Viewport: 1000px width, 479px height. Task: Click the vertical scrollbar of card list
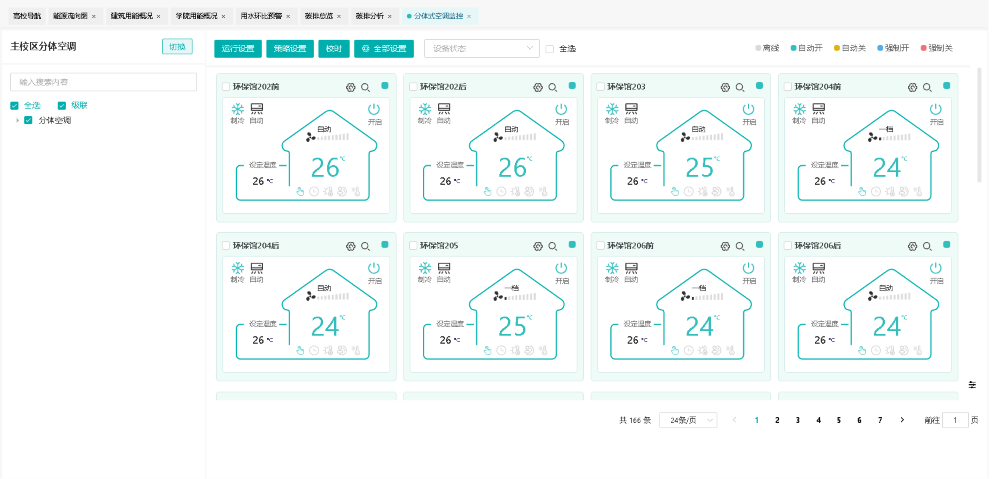coord(980,124)
